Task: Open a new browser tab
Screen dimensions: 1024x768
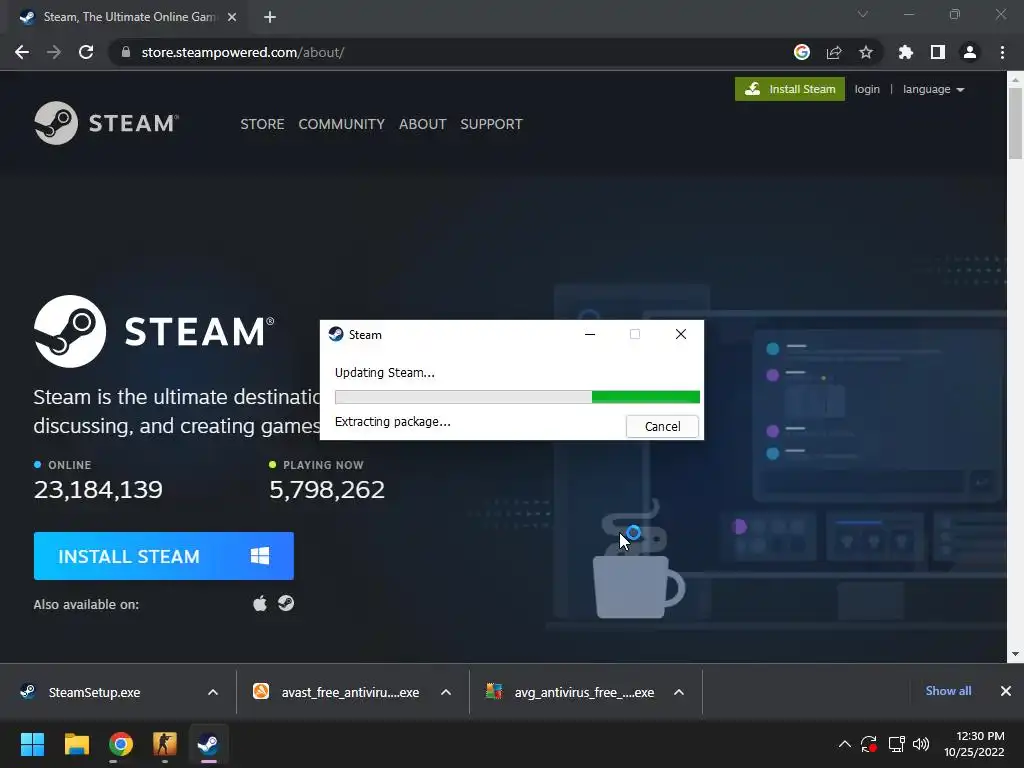Action: pyautogui.click(x=270, y=17)
